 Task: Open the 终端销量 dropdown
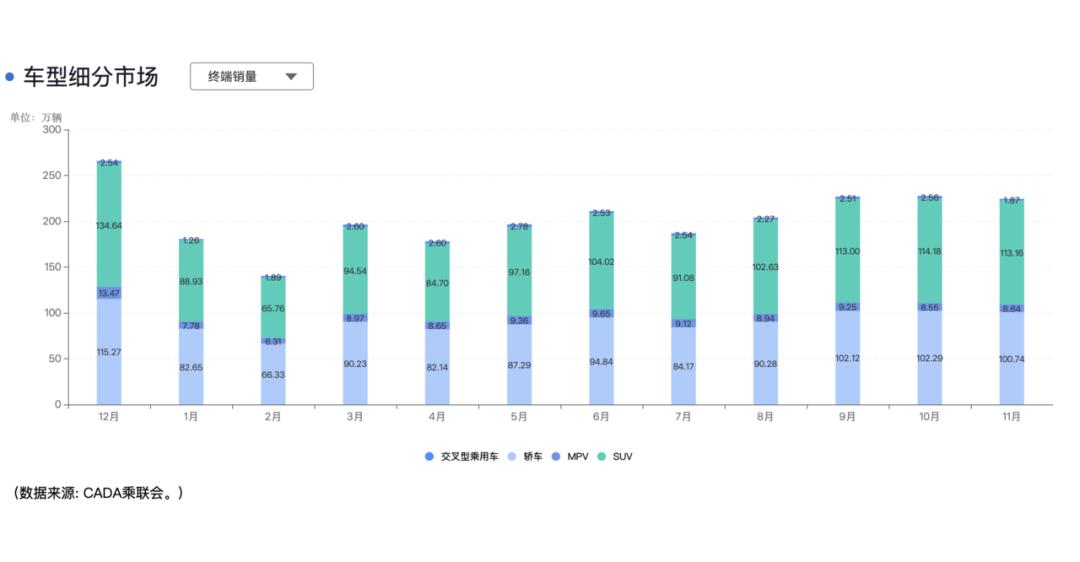251,76
